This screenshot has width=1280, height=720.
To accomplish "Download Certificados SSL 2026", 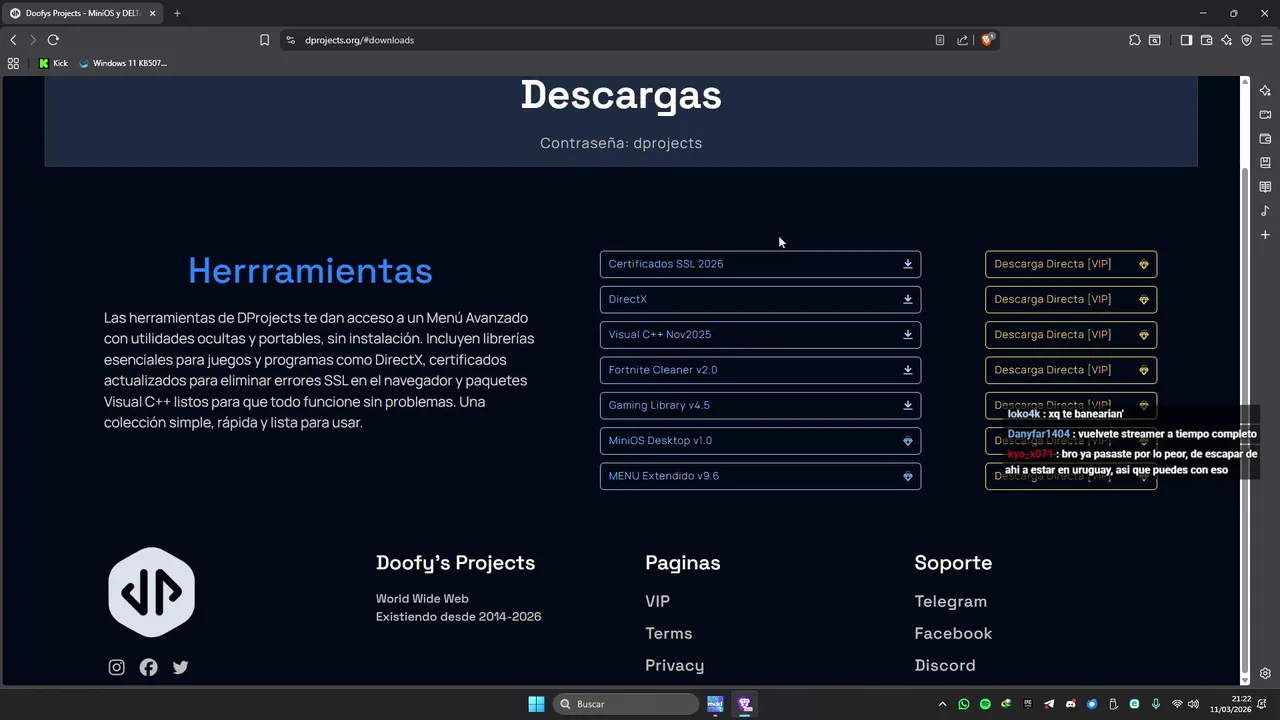I will click(x=760, y=264).
